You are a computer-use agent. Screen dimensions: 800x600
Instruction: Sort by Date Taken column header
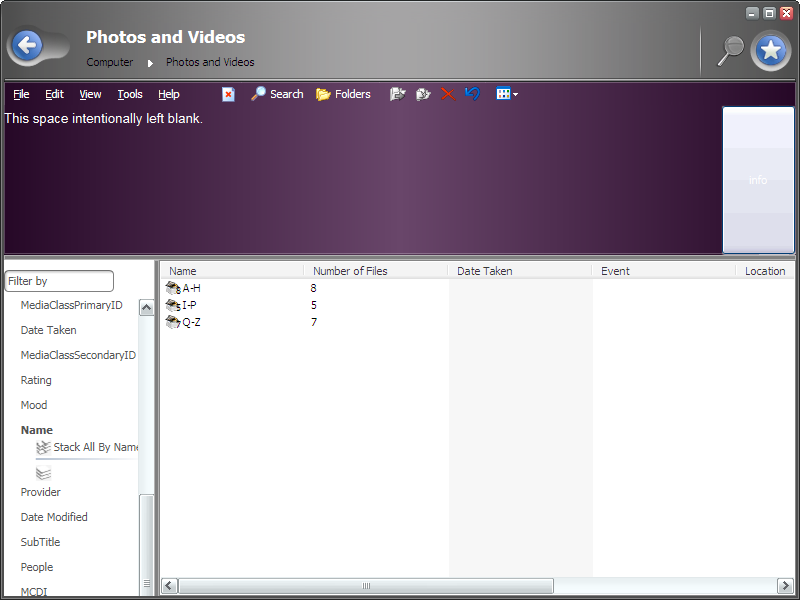[x=520, y=271]
